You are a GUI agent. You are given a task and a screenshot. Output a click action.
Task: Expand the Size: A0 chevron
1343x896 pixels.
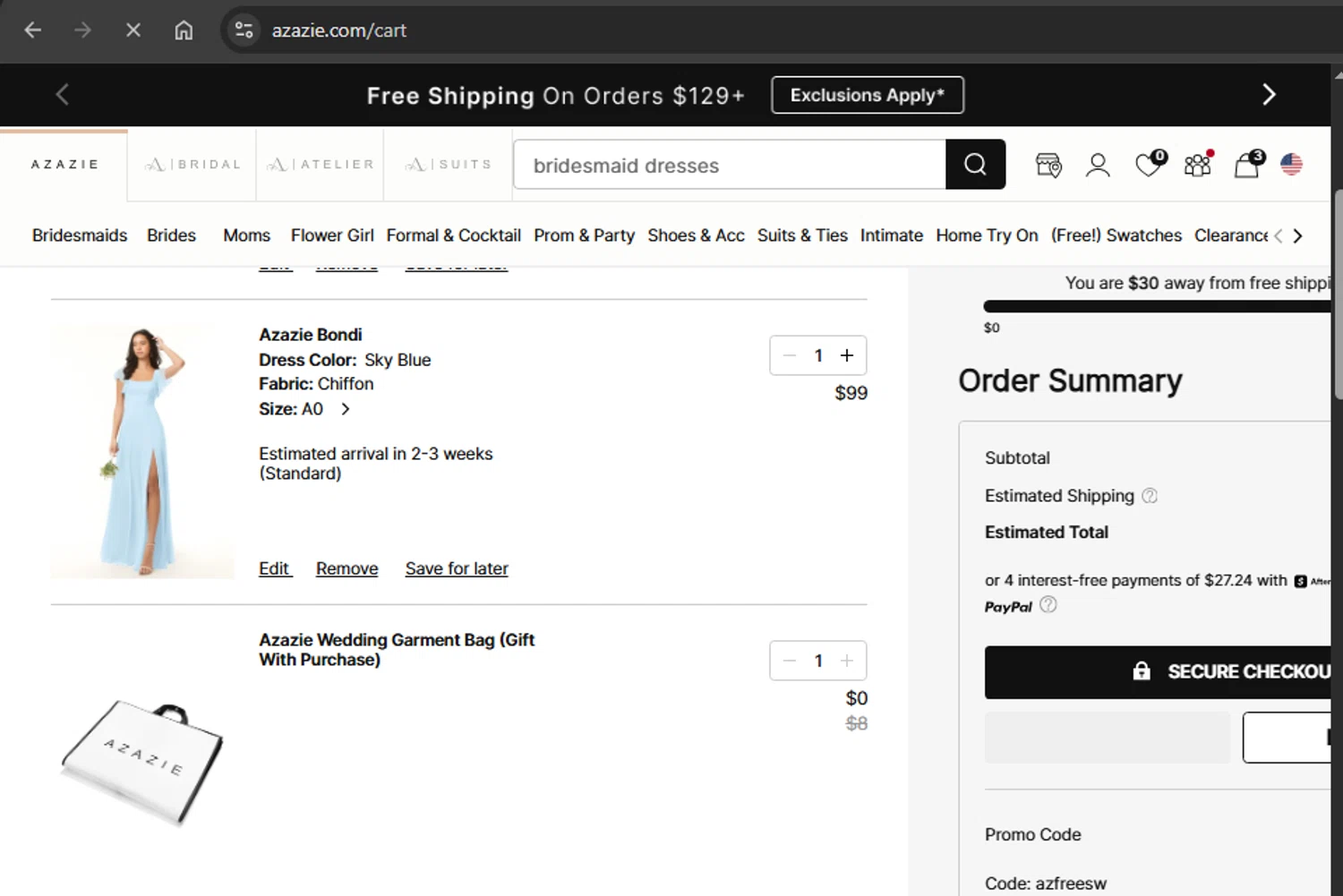coord(346,409)
